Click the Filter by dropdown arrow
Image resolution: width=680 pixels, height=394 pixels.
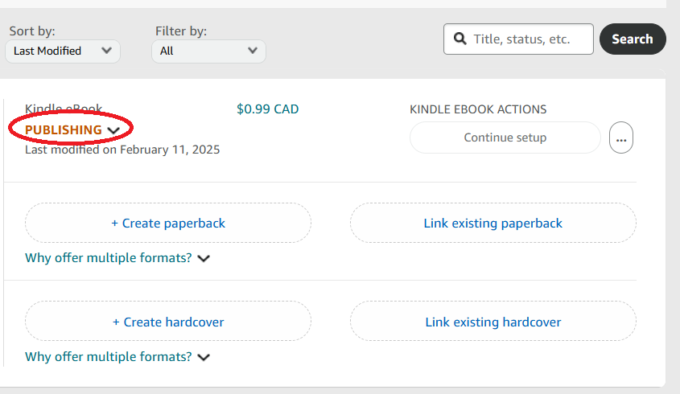click(x=252, y=51)
